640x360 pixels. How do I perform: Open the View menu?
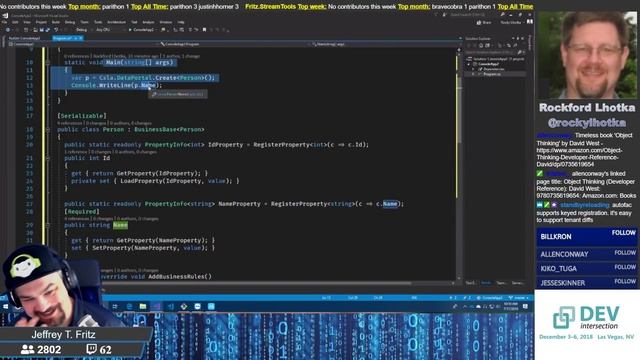coord(27,22)
